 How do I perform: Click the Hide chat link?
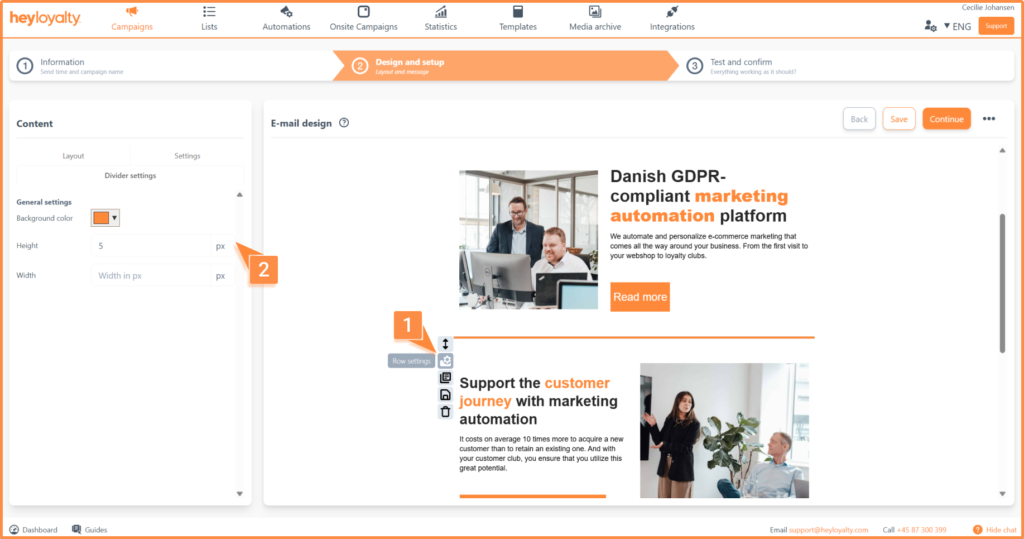(994, 529)
